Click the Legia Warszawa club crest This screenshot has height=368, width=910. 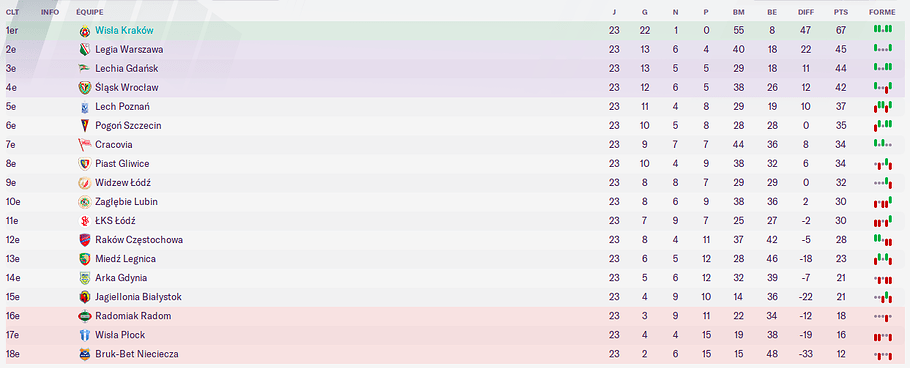coord(85,50)
